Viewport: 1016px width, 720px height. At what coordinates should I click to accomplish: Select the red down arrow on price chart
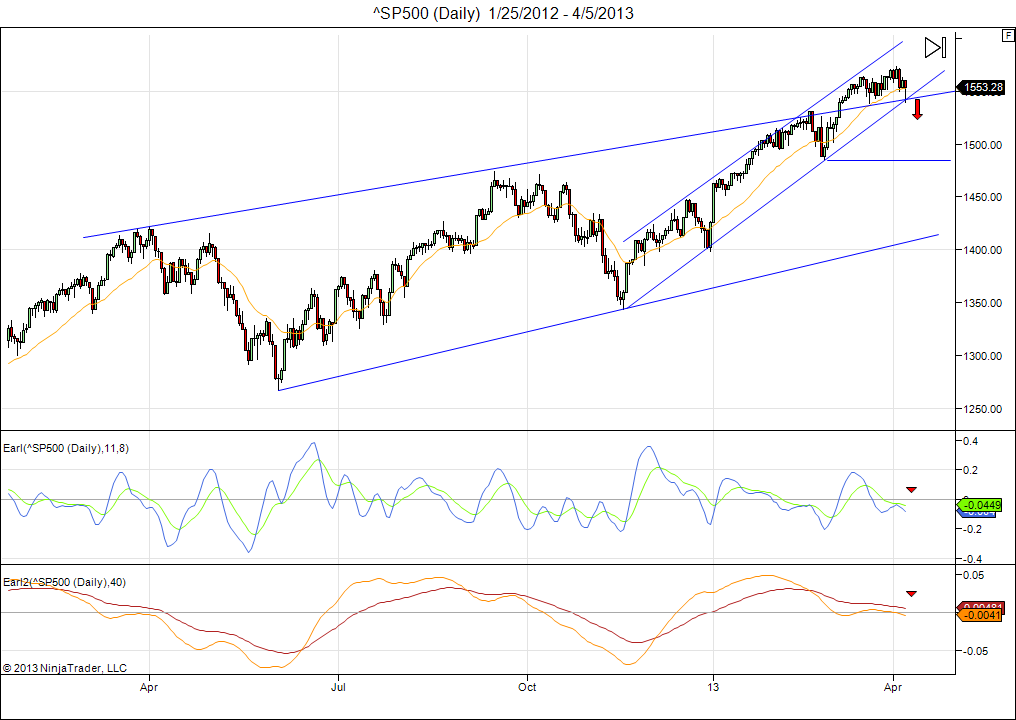tap(916, 109)
